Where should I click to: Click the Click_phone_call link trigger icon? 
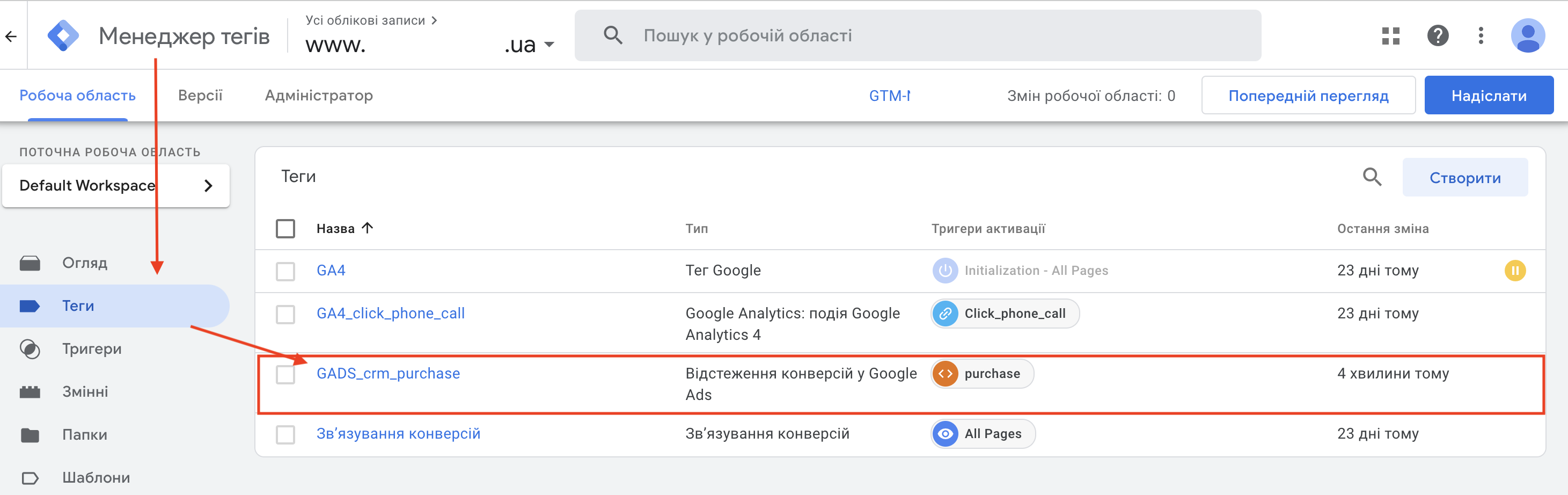pos(946,314)
